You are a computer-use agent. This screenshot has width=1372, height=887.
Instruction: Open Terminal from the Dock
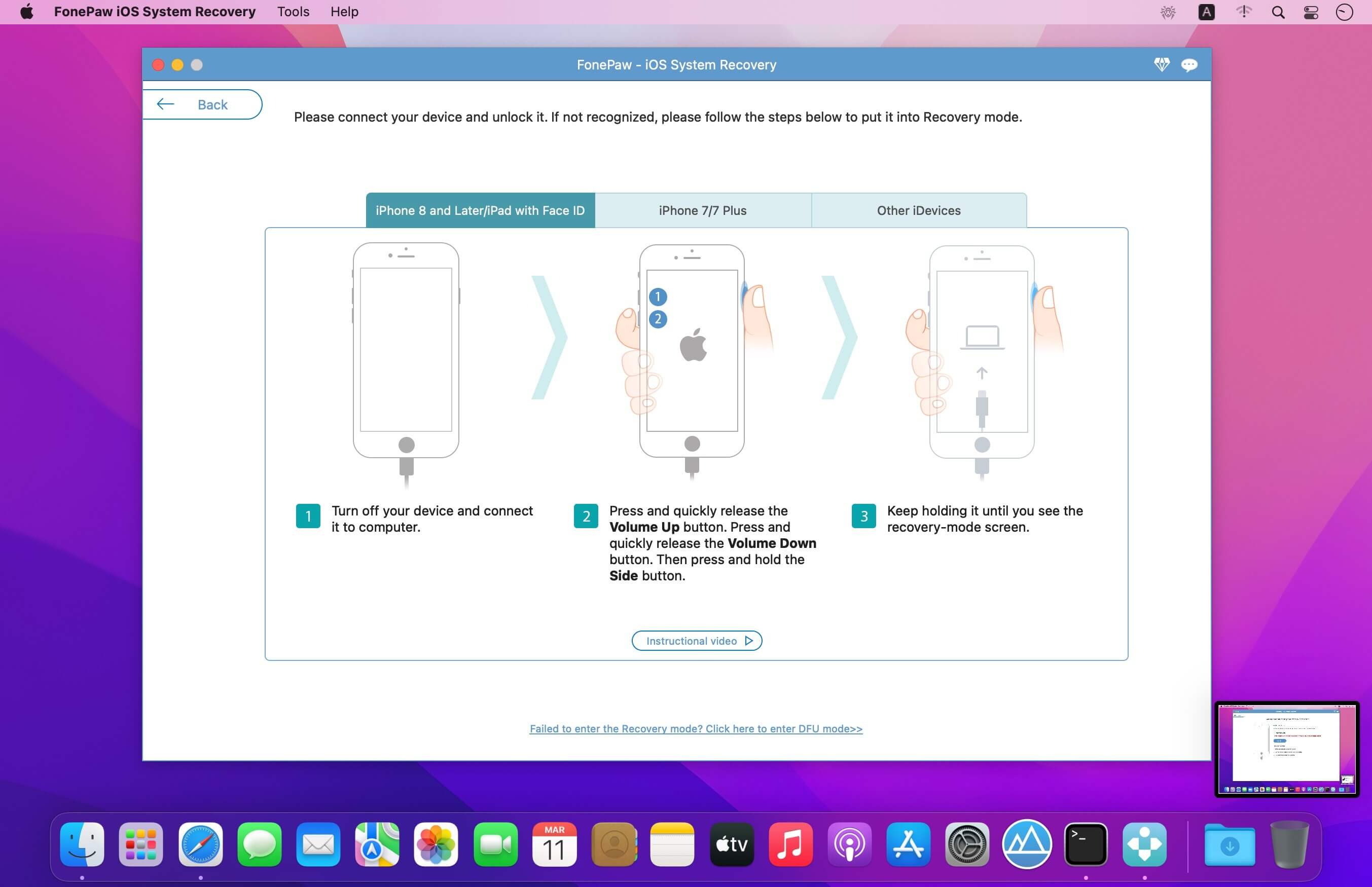[x=1085, y=844]
